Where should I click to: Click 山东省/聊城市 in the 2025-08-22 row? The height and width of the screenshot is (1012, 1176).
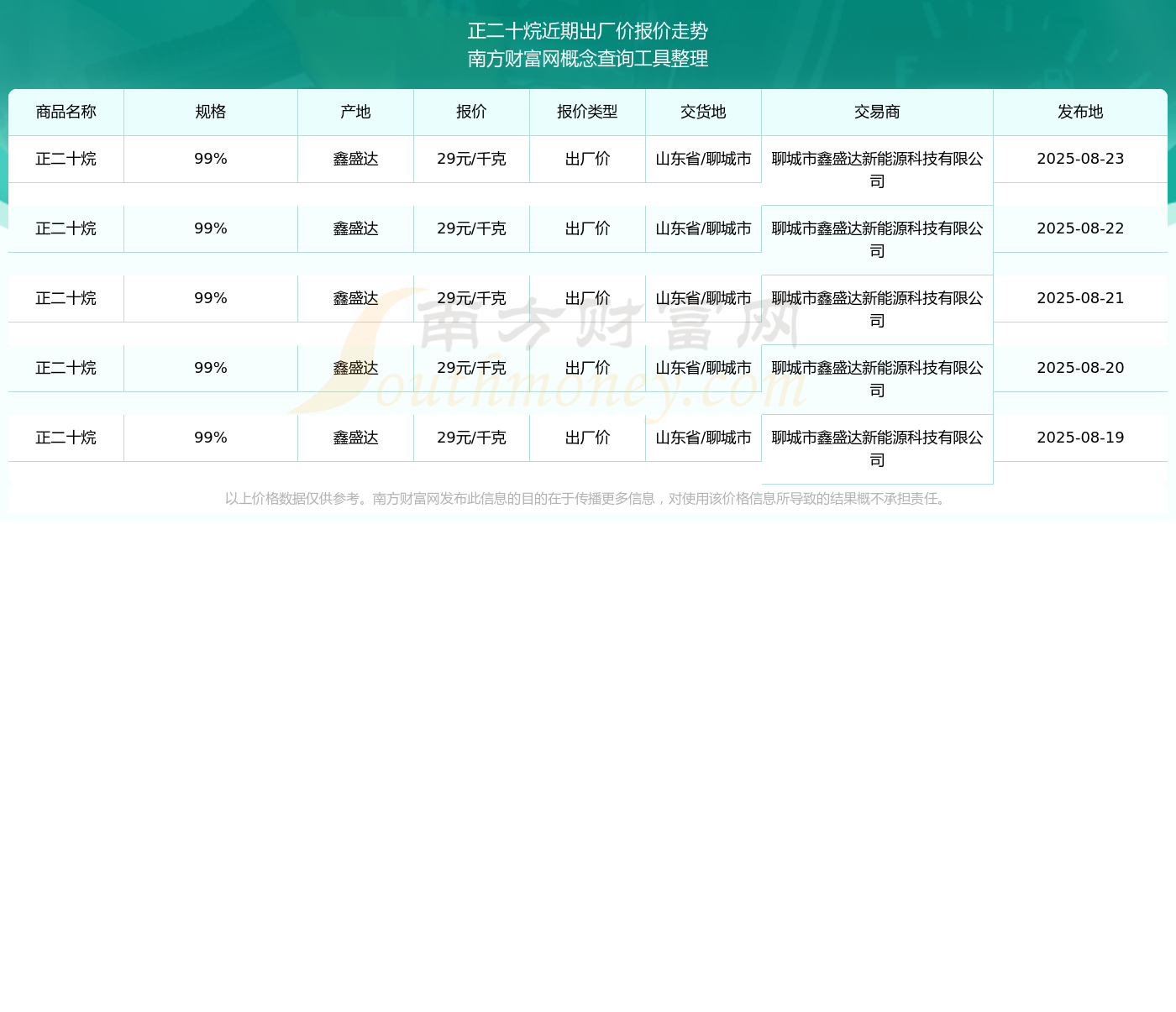703,228
